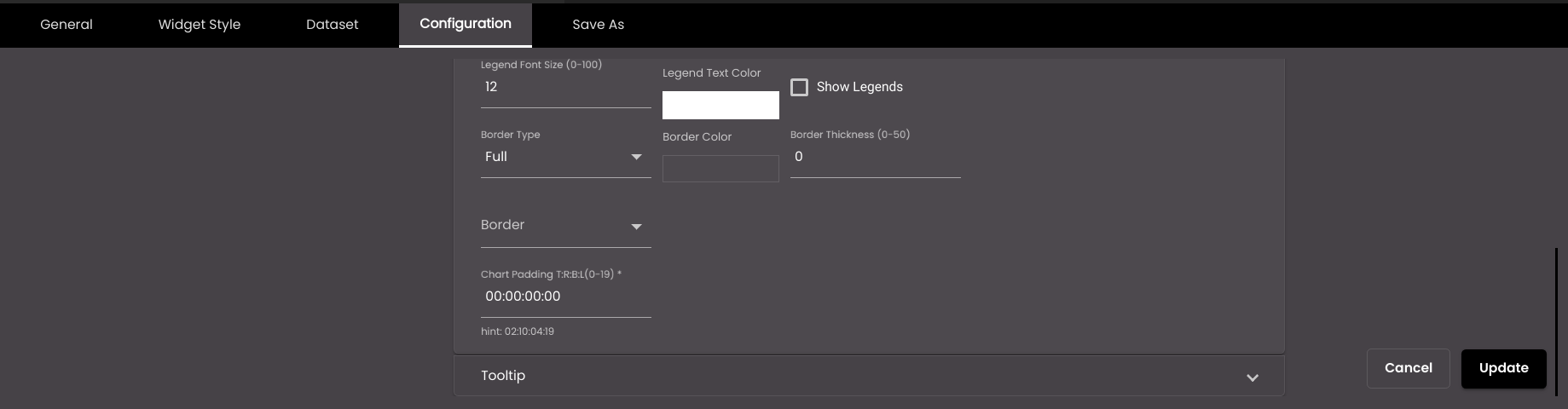
Task: Open the Border Type dropdown
Action: click(566, 157)
